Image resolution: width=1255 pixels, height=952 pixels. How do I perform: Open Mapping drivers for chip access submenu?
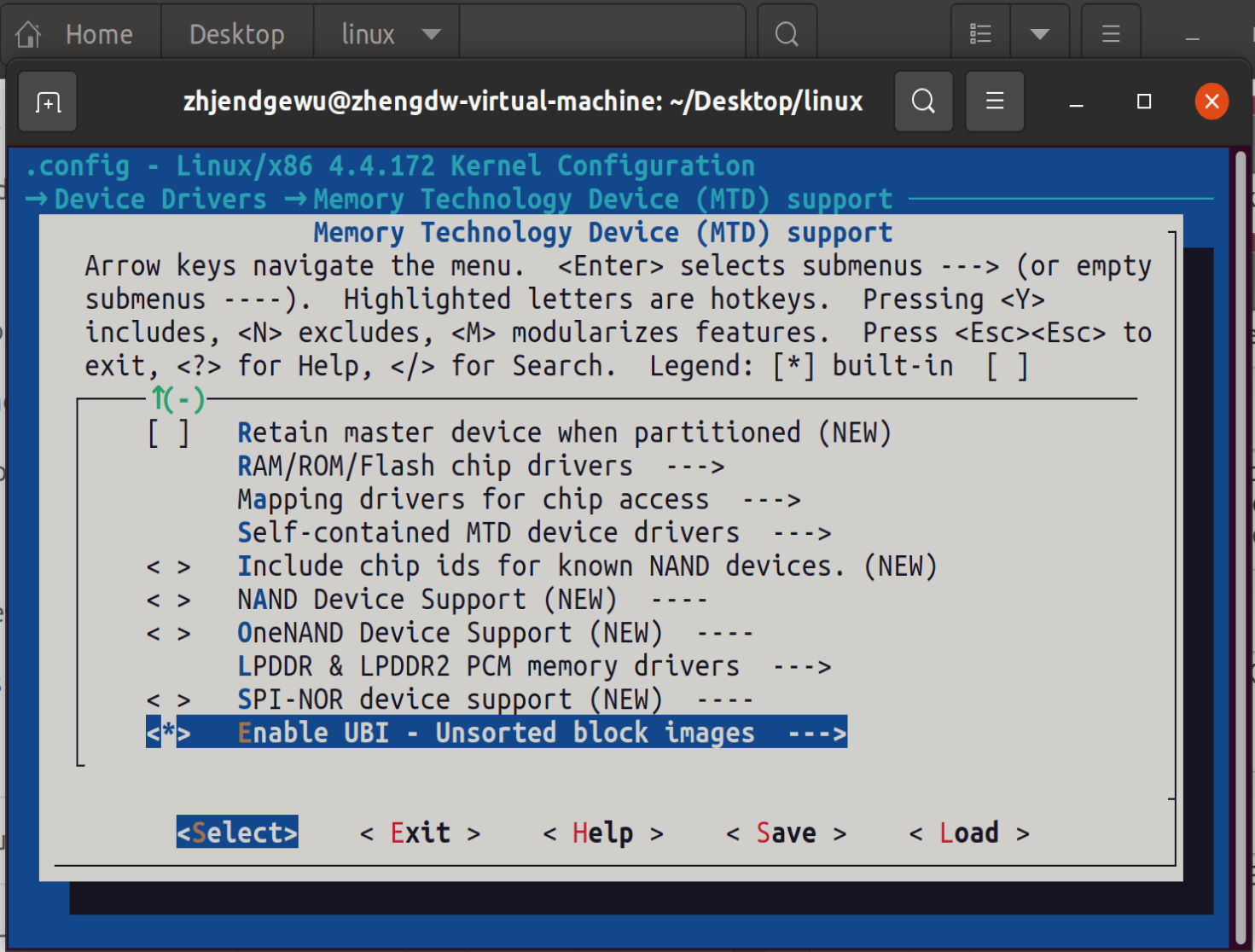[x=519, y=500]
